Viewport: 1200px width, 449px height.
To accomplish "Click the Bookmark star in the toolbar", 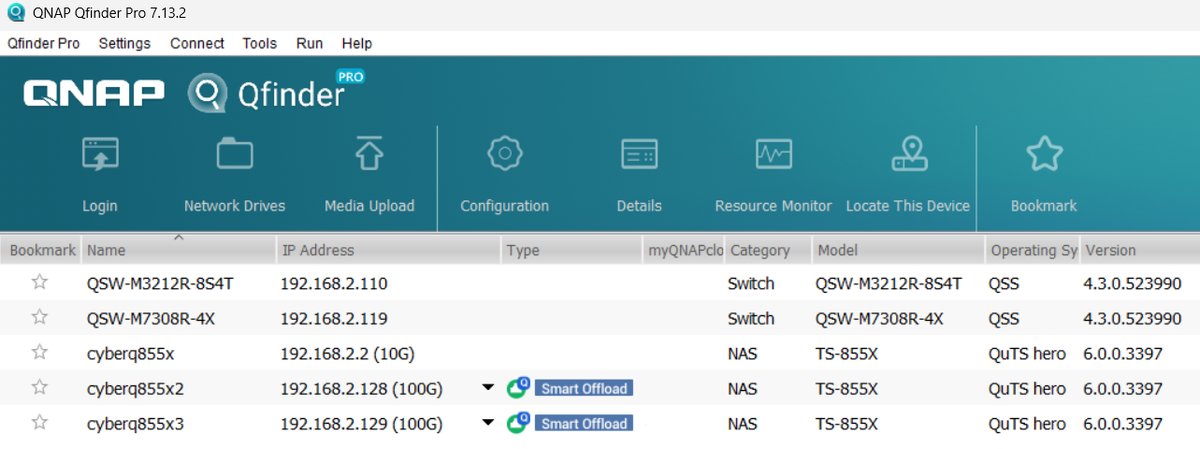I will pyautogui.click(x=1044, y=156).
